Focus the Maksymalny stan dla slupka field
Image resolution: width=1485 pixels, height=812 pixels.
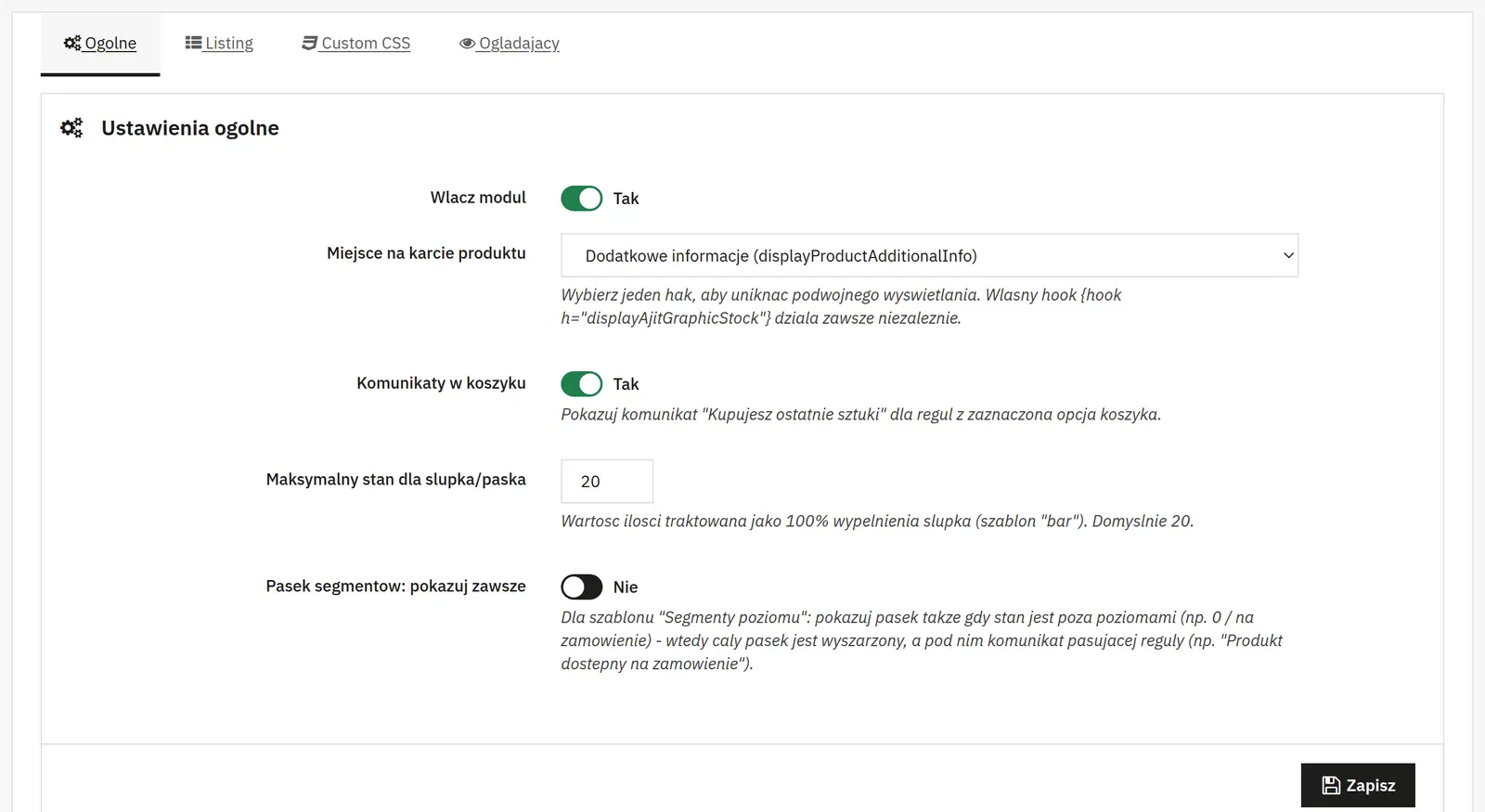607,481
